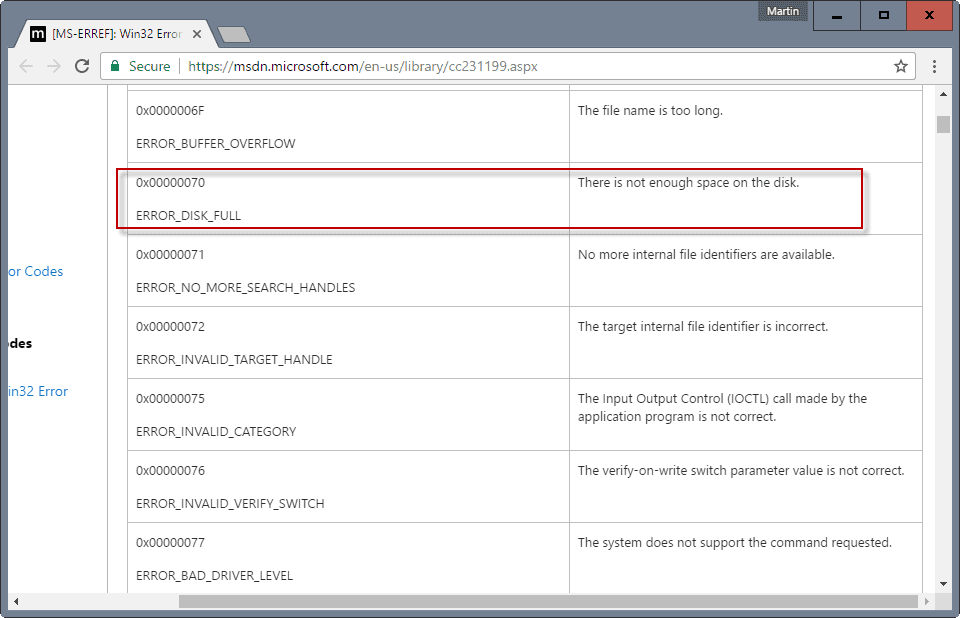Viewport: 960px width, 618px height.
Task: Click the horizontal scrollbar left arrow
Action: (x=16, y=601)
